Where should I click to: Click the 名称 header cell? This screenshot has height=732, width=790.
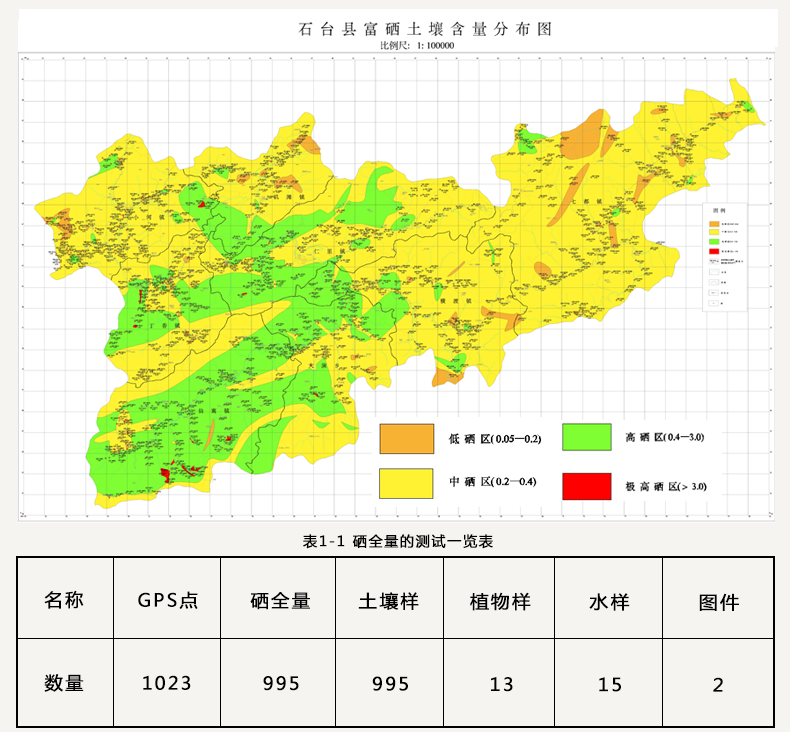[64, 600]
